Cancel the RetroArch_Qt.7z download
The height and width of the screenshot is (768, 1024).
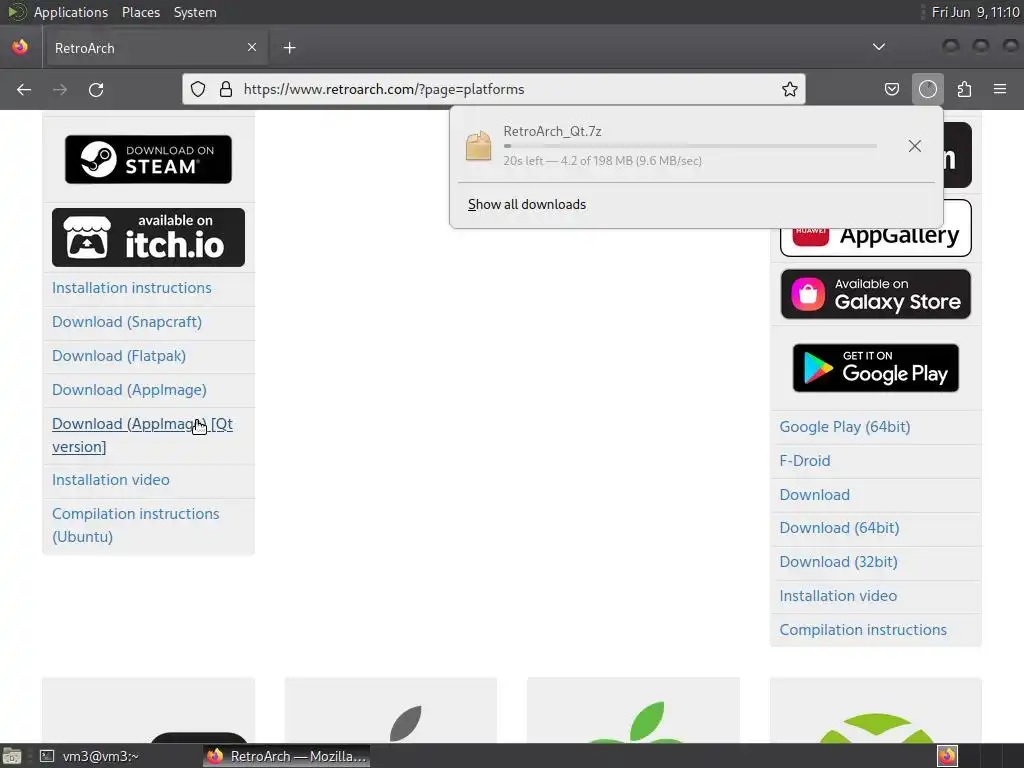[x=914, y=146]
